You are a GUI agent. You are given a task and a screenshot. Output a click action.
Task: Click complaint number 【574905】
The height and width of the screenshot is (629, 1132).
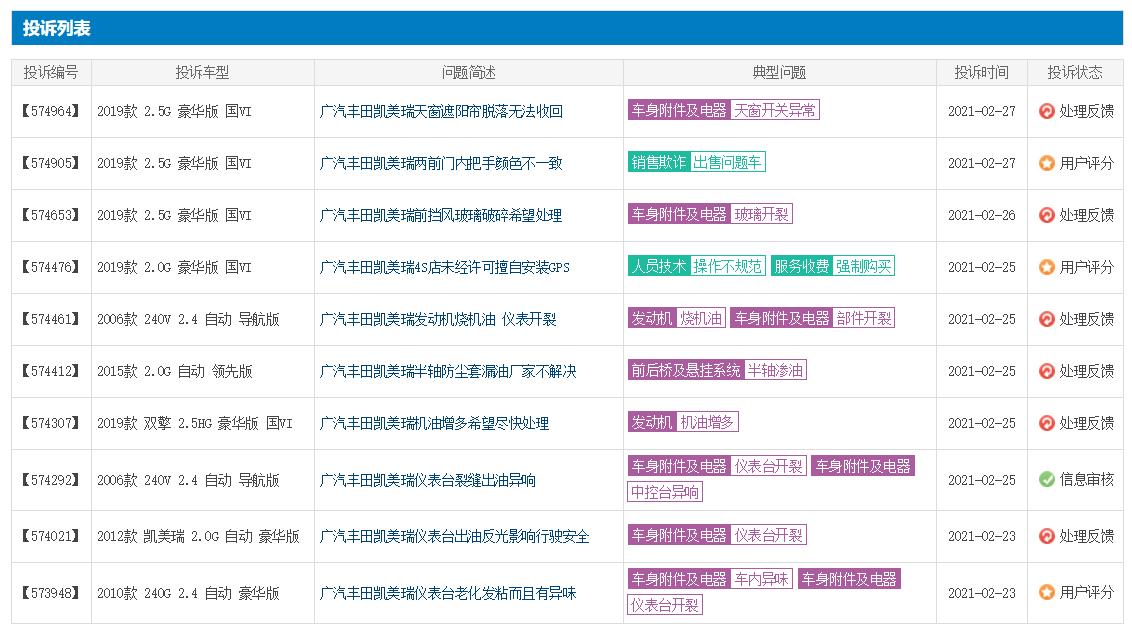[x=51, y=163]
